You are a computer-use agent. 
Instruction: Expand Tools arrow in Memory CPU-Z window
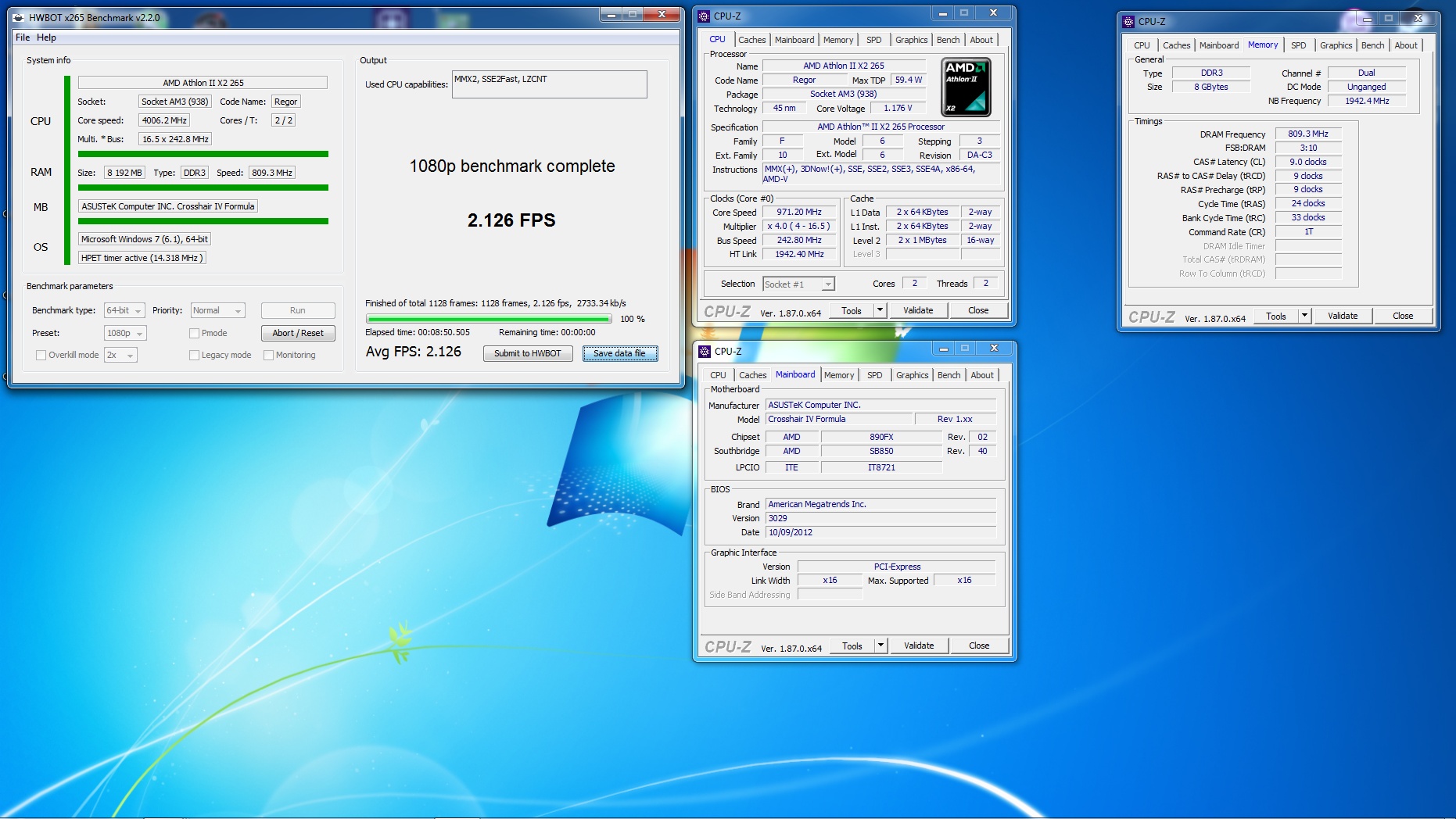click(1304, 316)
